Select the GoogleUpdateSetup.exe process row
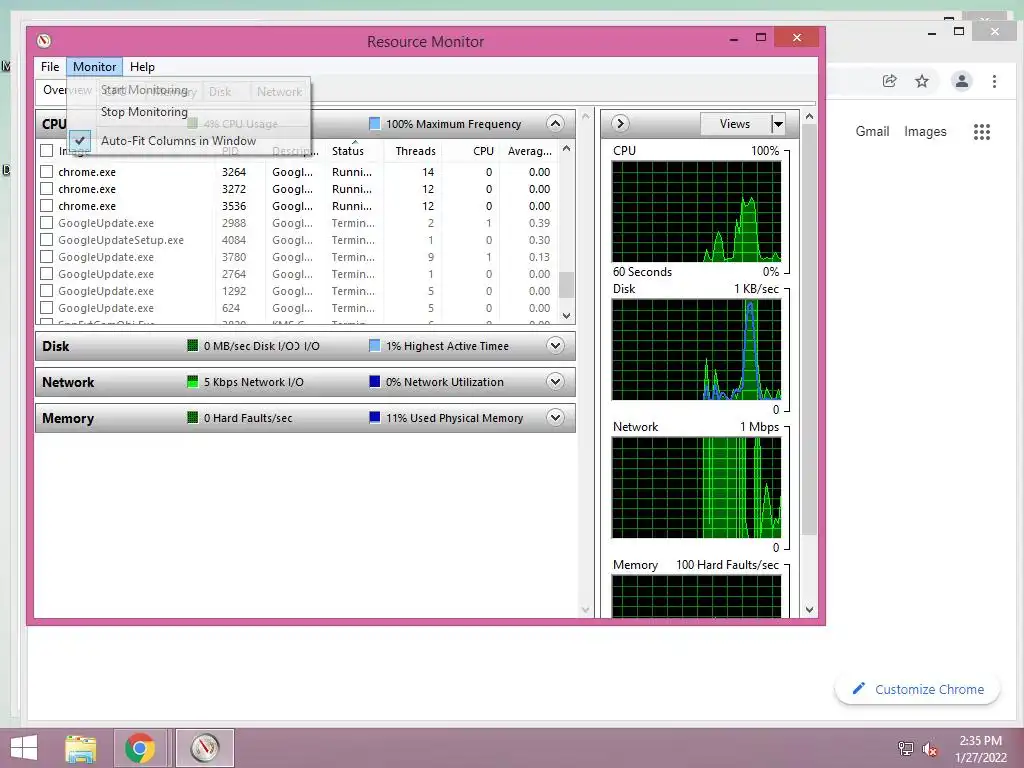 (297, 240)
